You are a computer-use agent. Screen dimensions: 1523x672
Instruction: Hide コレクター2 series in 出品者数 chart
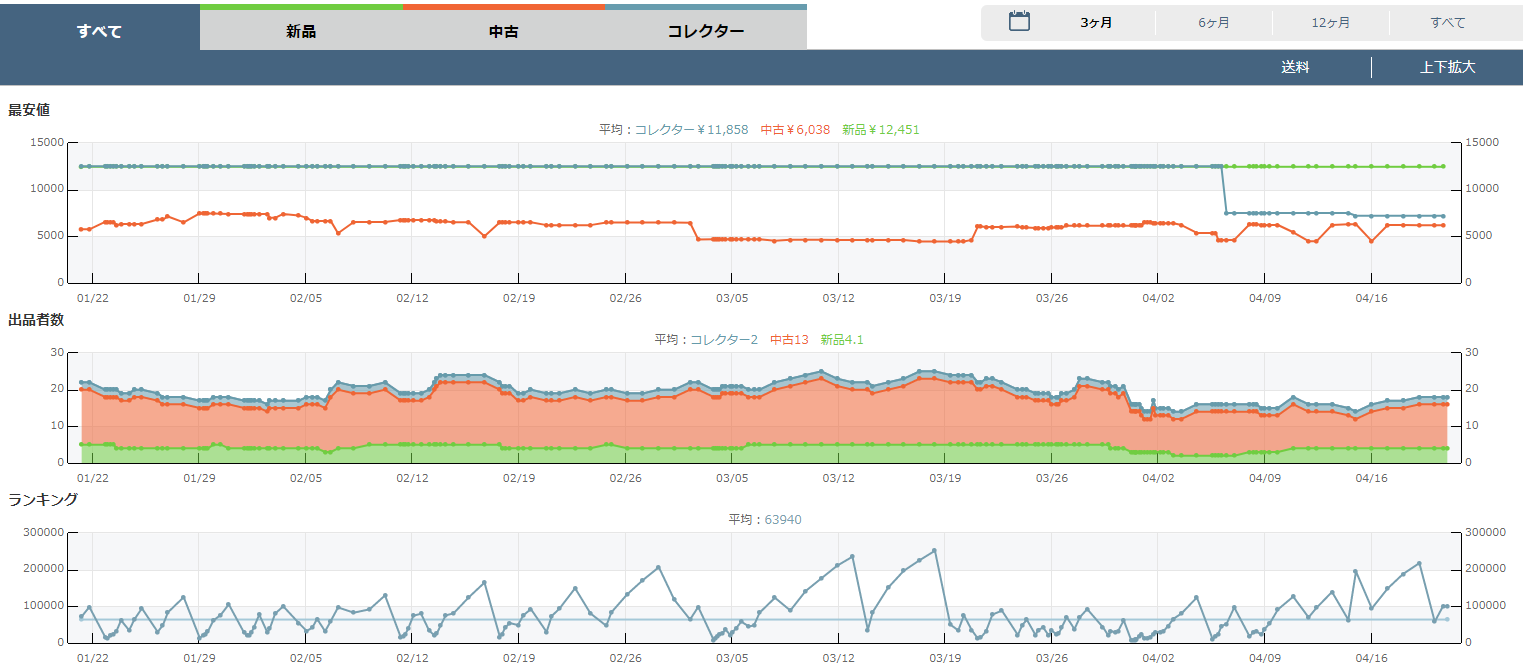(x=724, y=339)
